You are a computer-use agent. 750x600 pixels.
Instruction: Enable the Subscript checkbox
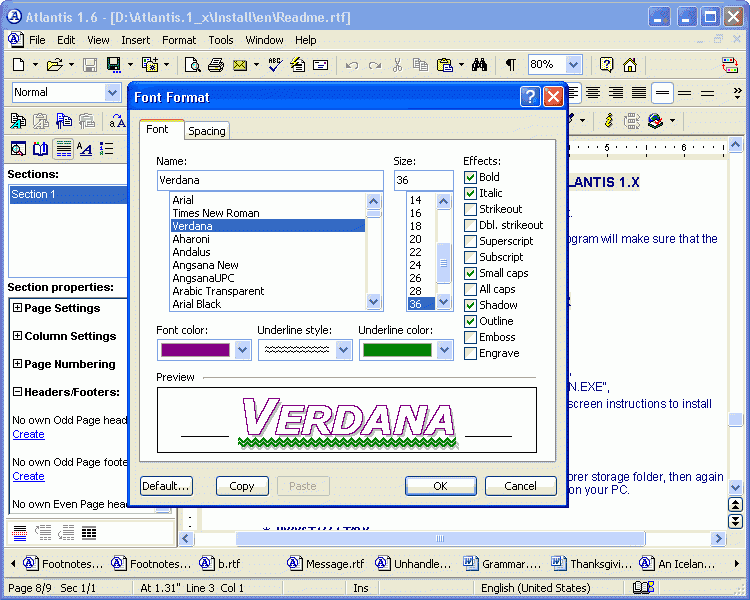click(x=470, y=257)
